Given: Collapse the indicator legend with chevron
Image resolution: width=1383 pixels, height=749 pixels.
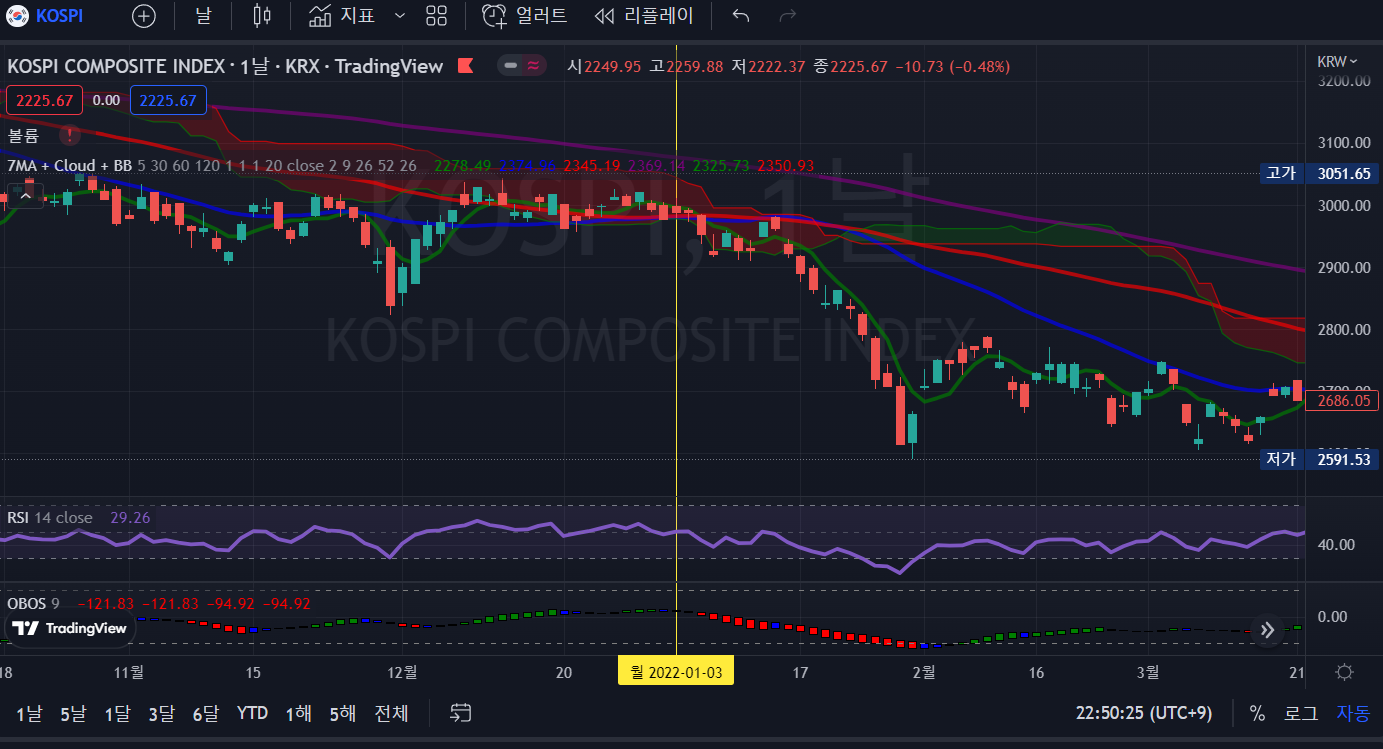Looking at the screenshot, I should tap(26, 197).
